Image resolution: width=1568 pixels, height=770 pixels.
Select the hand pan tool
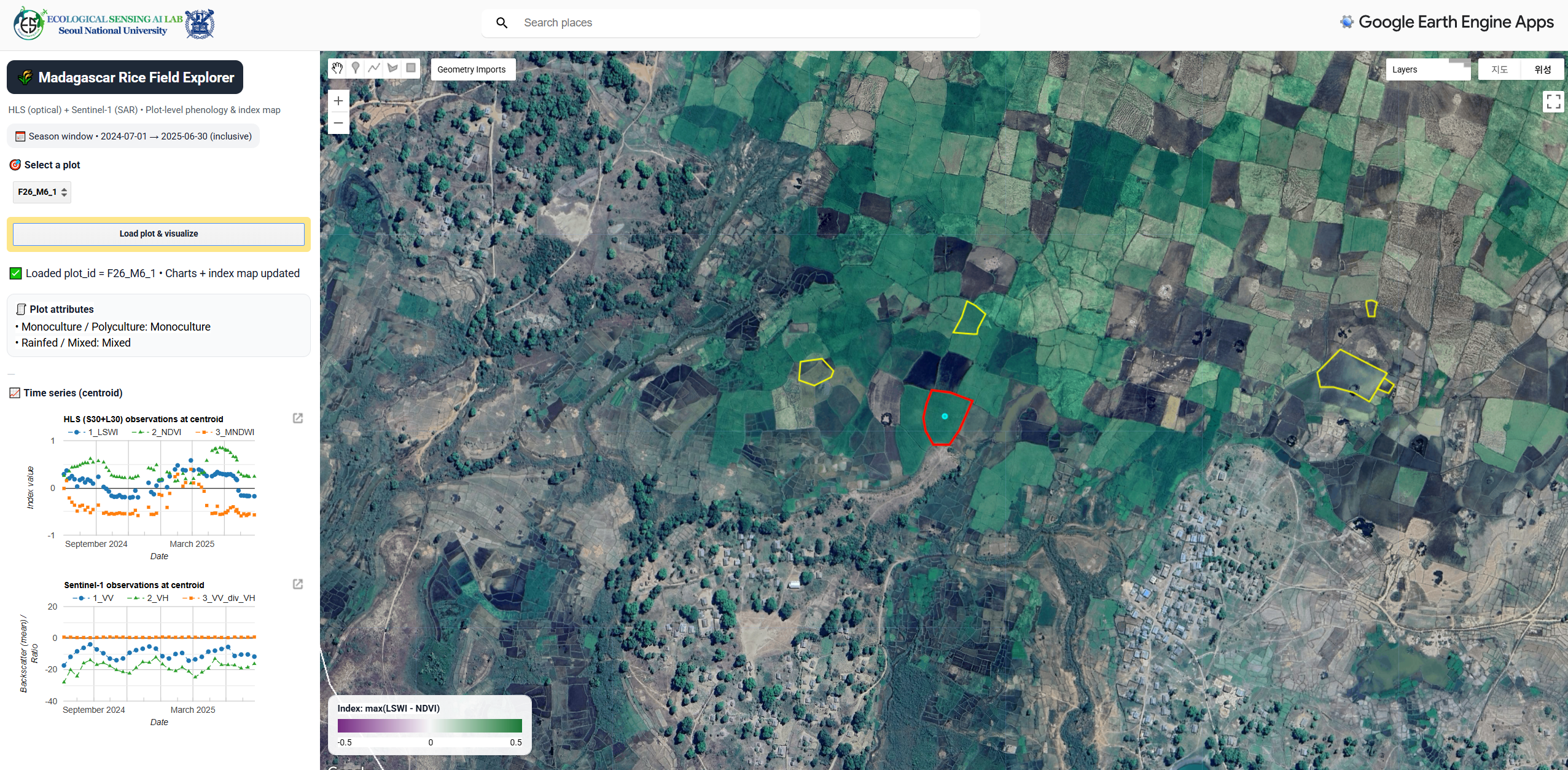click(337, 68)
